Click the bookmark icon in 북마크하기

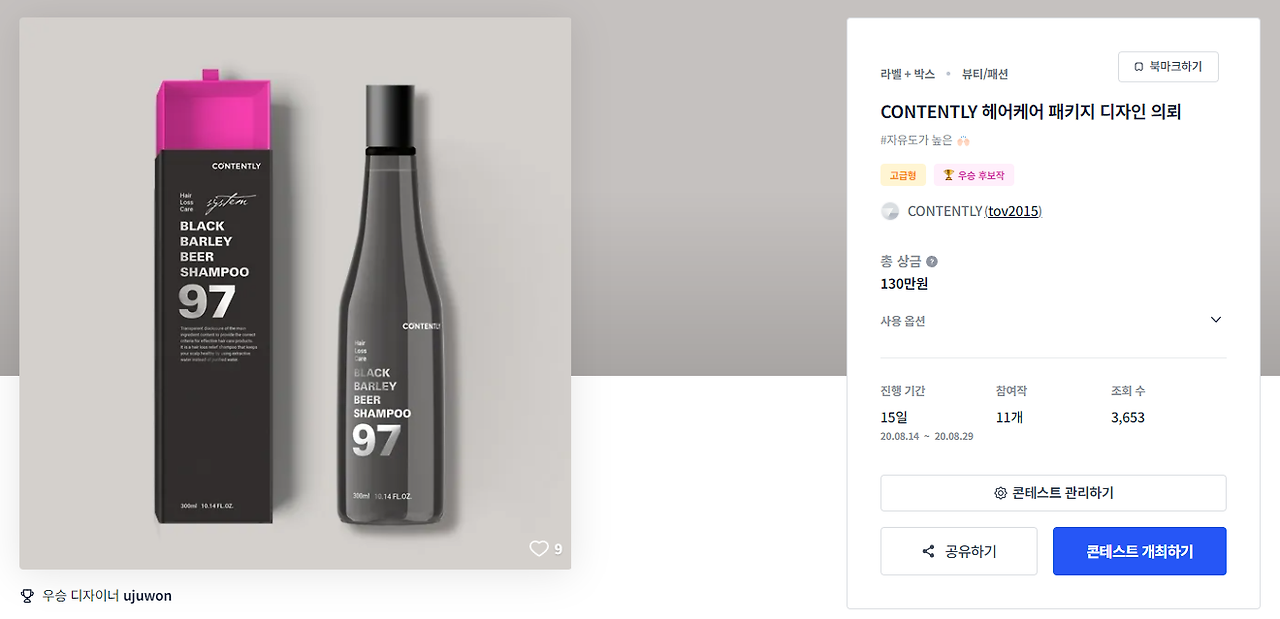tap(1138, 67)
